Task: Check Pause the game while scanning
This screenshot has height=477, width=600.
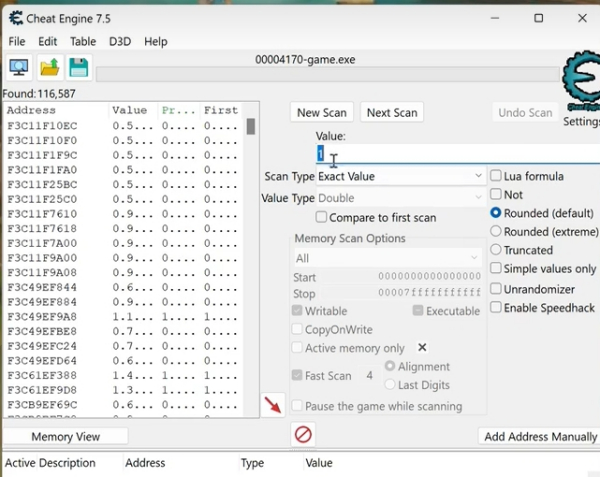Action: tap(297, 405)
